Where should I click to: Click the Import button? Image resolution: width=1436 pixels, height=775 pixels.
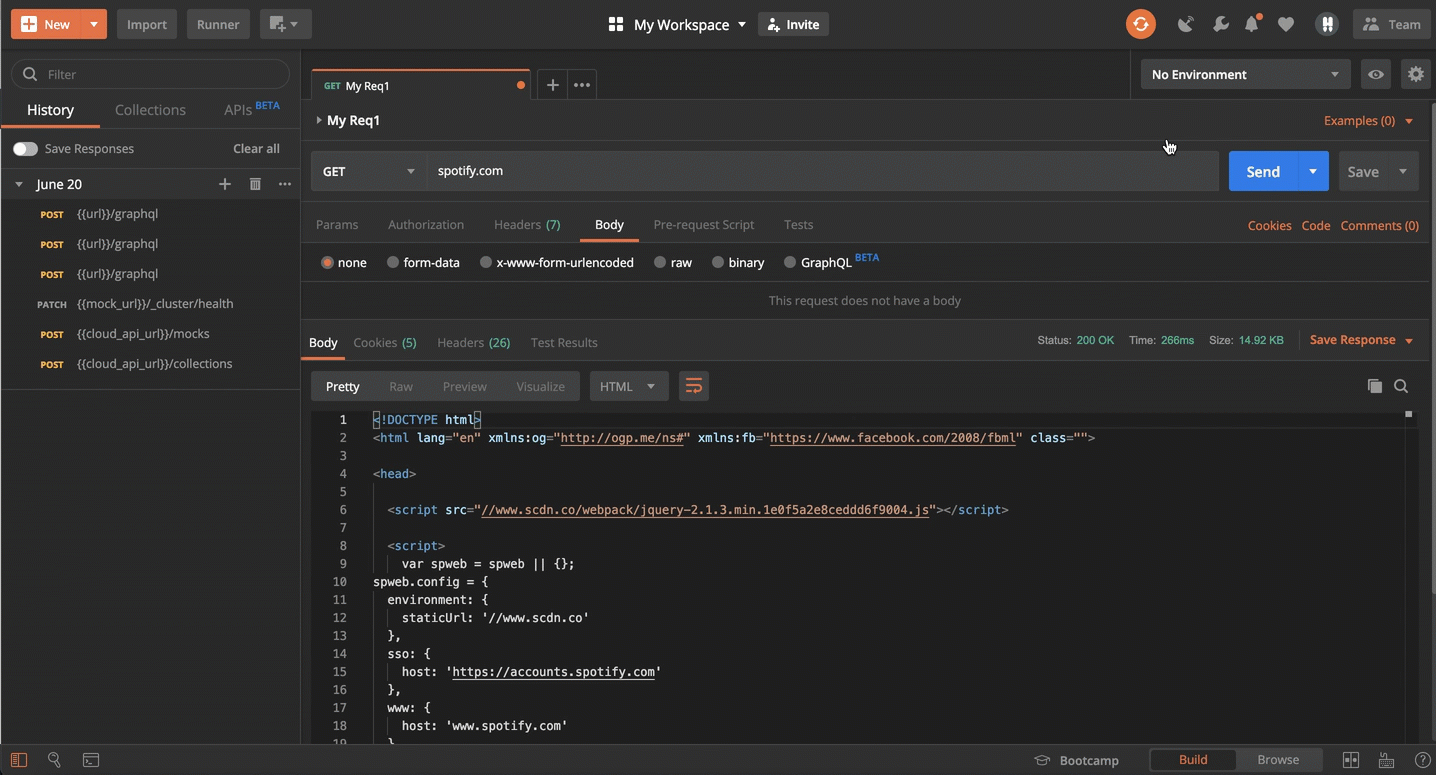click(147, 24)
